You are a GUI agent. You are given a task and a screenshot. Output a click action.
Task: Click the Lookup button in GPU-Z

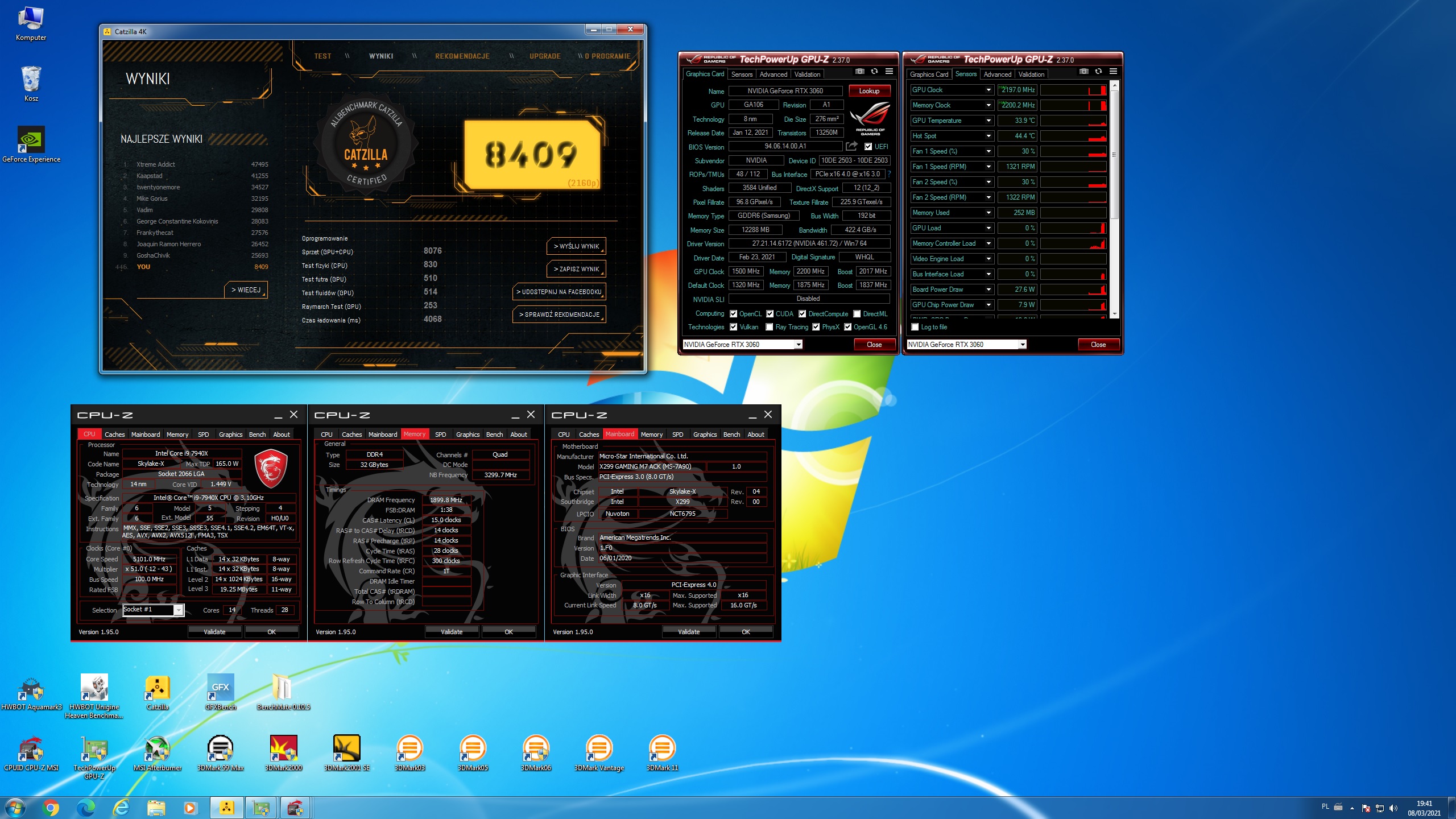869,91
